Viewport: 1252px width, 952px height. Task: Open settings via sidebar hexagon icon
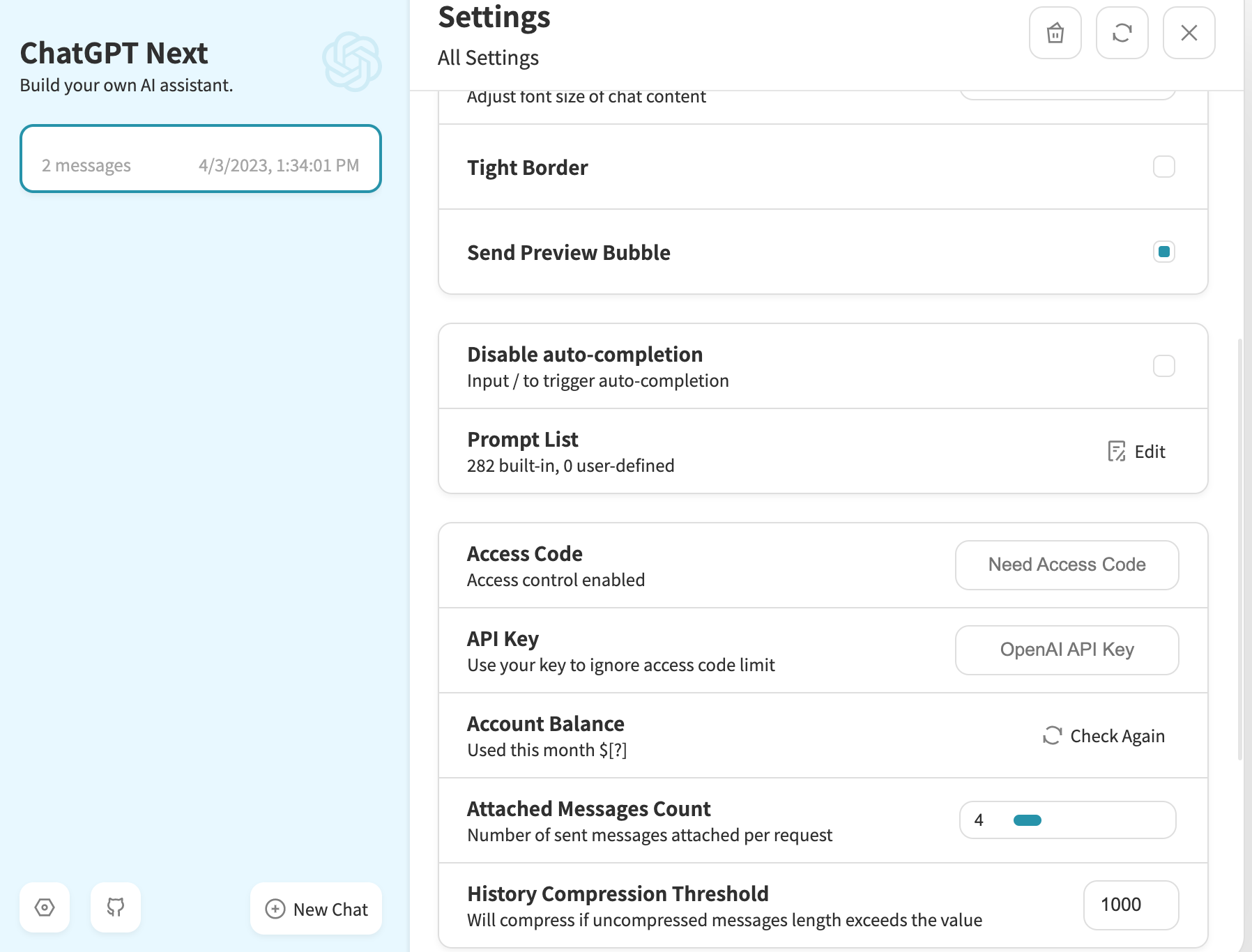point(45,907)
